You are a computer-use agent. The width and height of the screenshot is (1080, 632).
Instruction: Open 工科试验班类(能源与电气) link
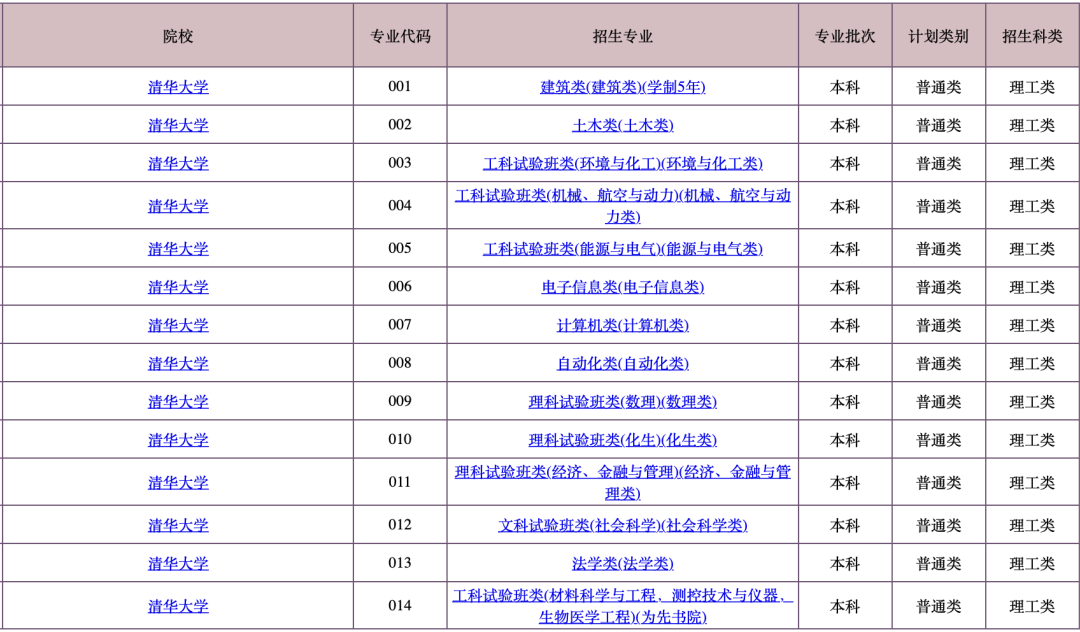[x=622, y=249]
